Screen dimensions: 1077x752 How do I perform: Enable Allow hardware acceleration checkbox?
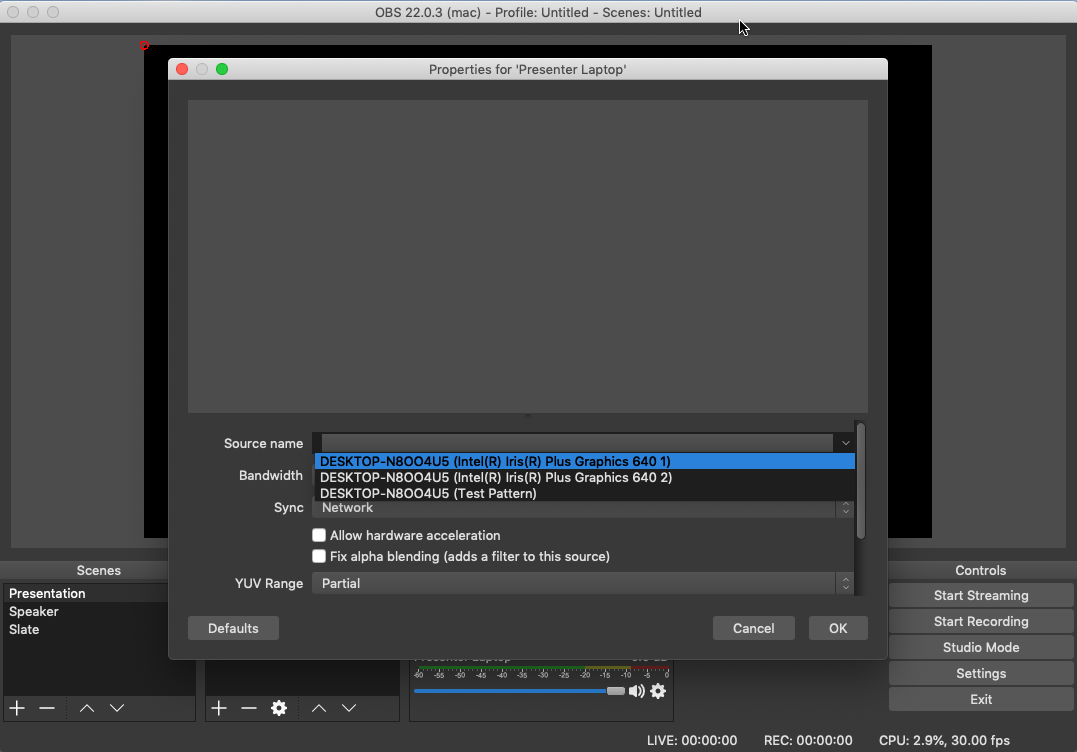coord(319,535)
